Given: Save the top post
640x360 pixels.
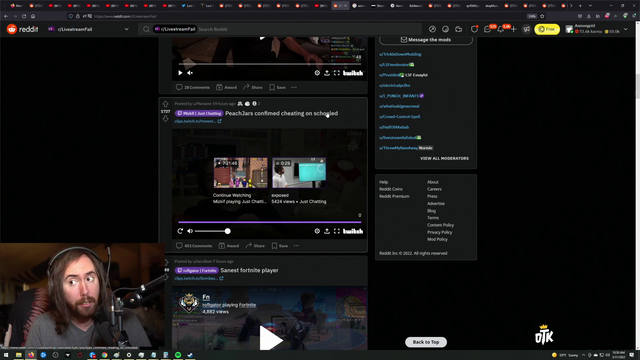Looking at the screenshot, I should [278, 87].
